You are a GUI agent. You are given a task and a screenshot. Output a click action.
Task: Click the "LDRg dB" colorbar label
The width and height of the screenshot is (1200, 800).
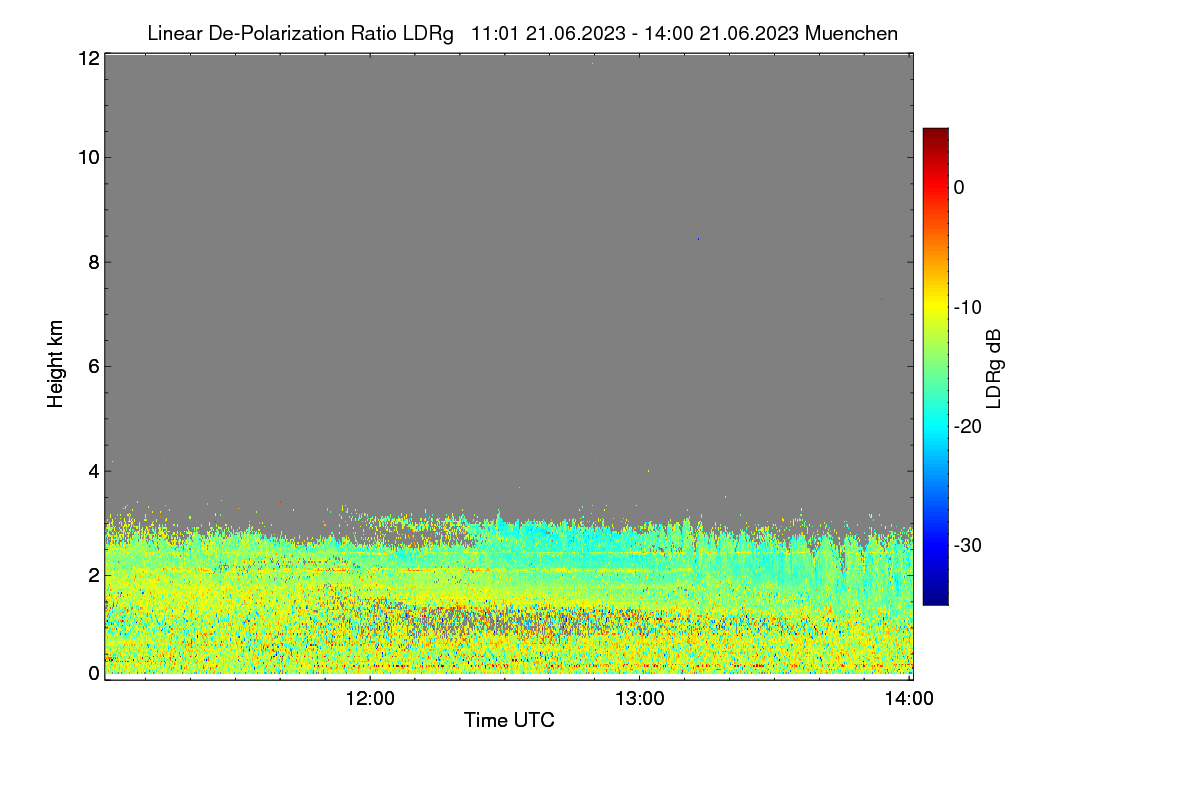point(993,368)
